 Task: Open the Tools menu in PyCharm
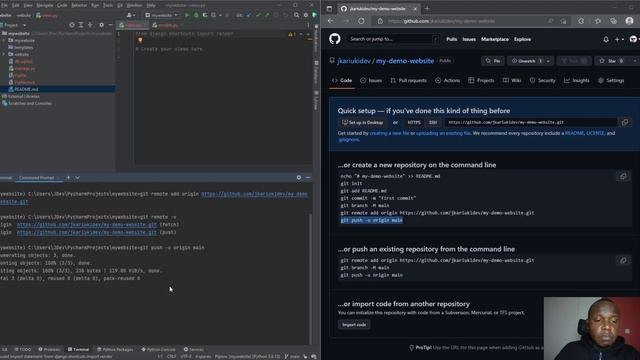[x=108, y=5]
